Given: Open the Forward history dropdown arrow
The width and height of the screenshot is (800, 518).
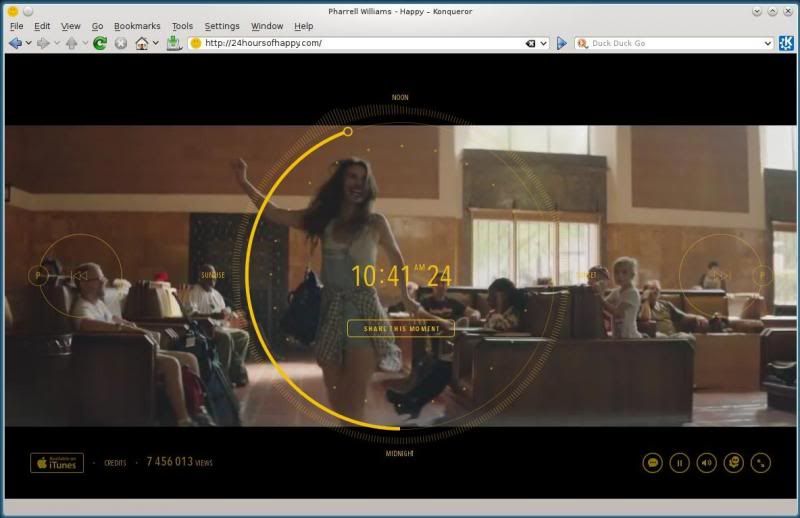Looking at the screenshot, I should point(57,43).
